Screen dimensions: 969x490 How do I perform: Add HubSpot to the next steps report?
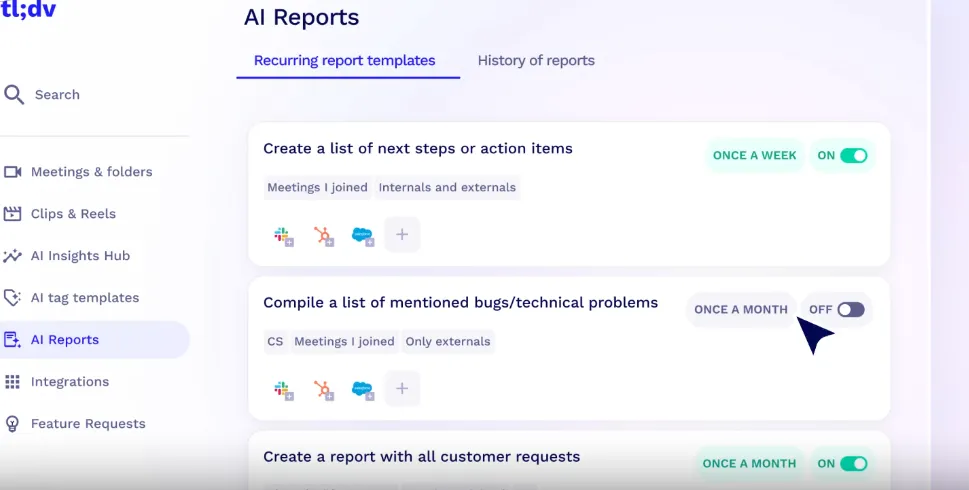324,236
